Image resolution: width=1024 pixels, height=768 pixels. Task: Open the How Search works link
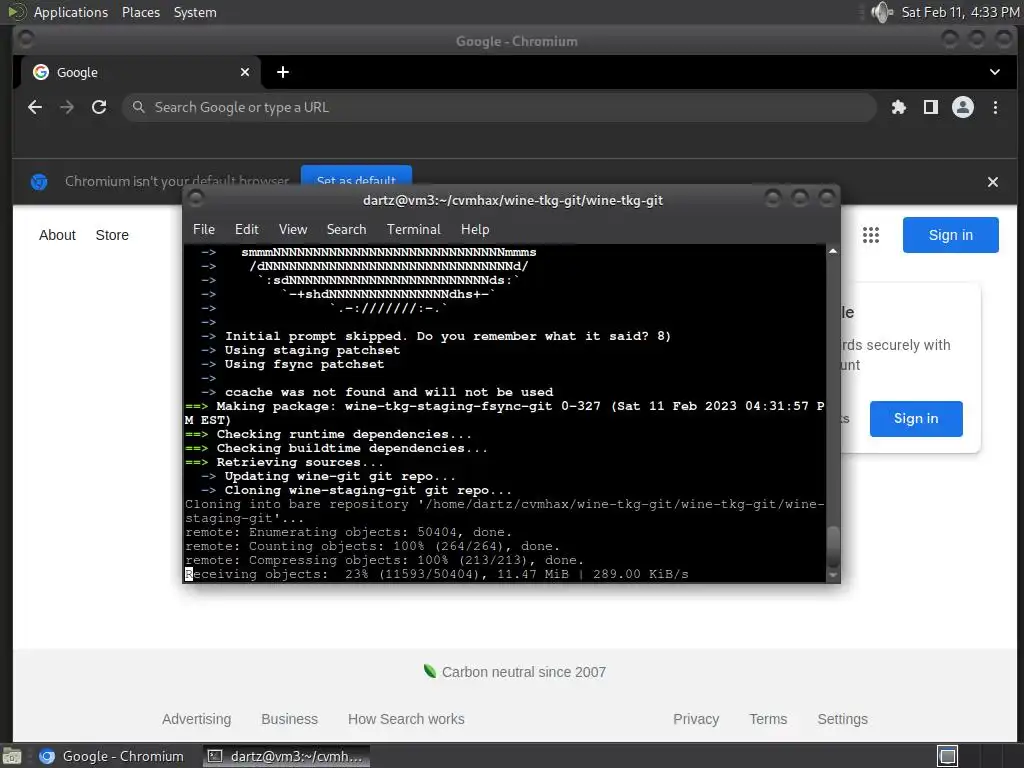click(x=406, y=719)
